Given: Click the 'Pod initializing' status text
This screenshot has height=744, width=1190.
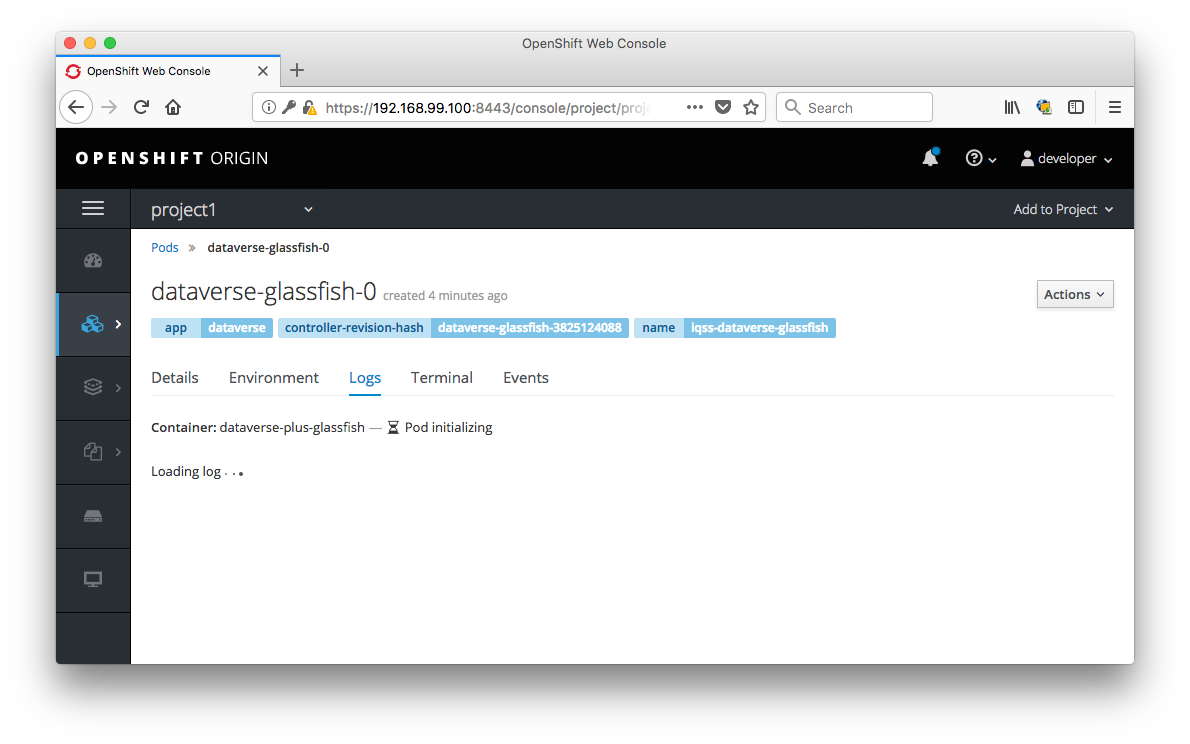Looking at the screenshot, I should pyautogui.click(x=449, y=427).
